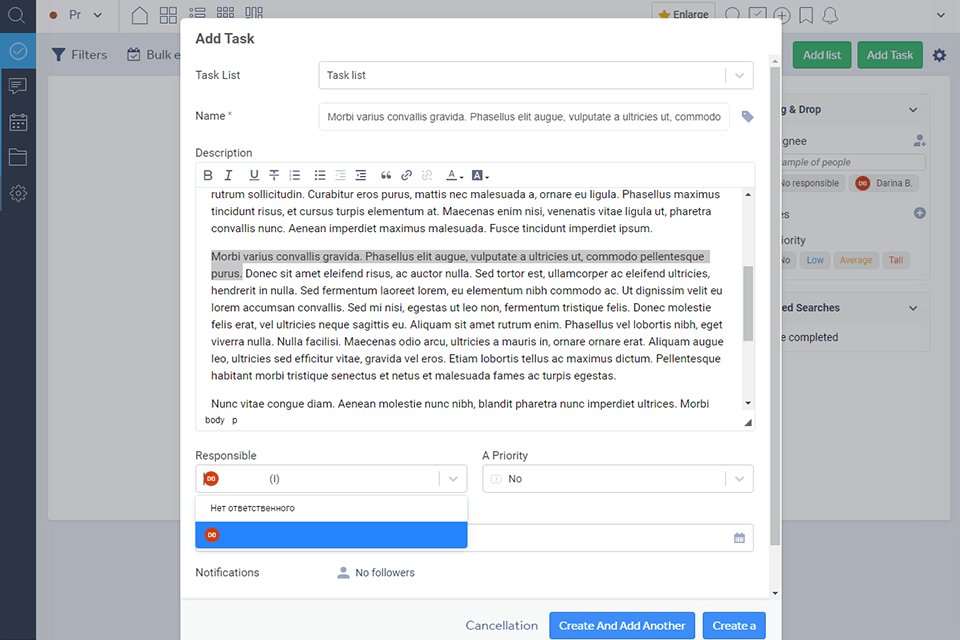Click the Cancellation link
The width and height of the screenshot is (960, 640).
coord(501,626)
